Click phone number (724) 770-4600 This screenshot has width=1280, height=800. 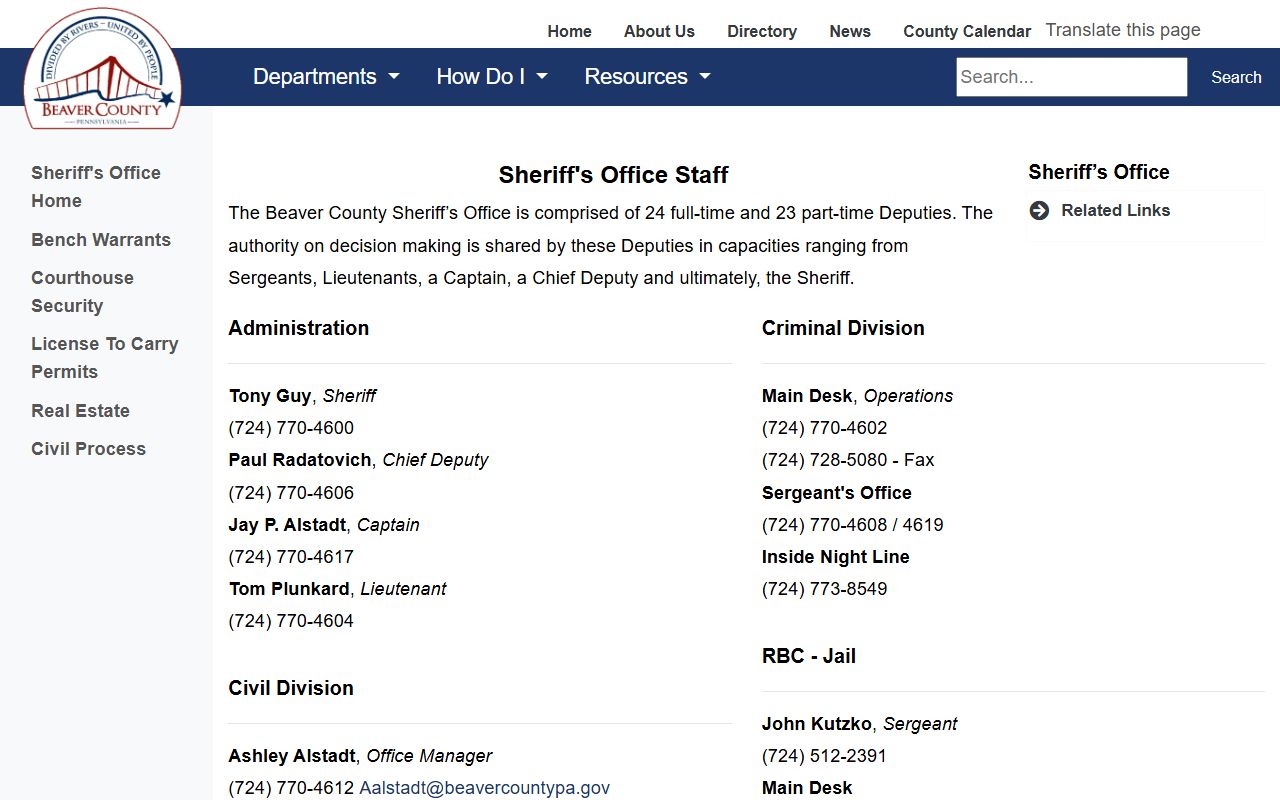(291, 428)
